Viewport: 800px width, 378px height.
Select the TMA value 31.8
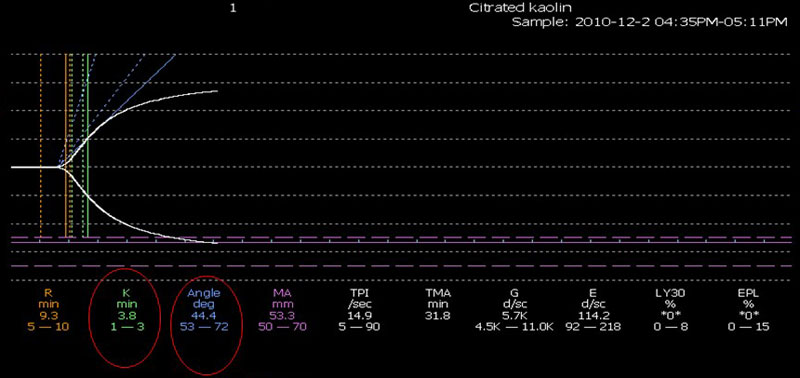pyautogui.click(x=438, y=316)
